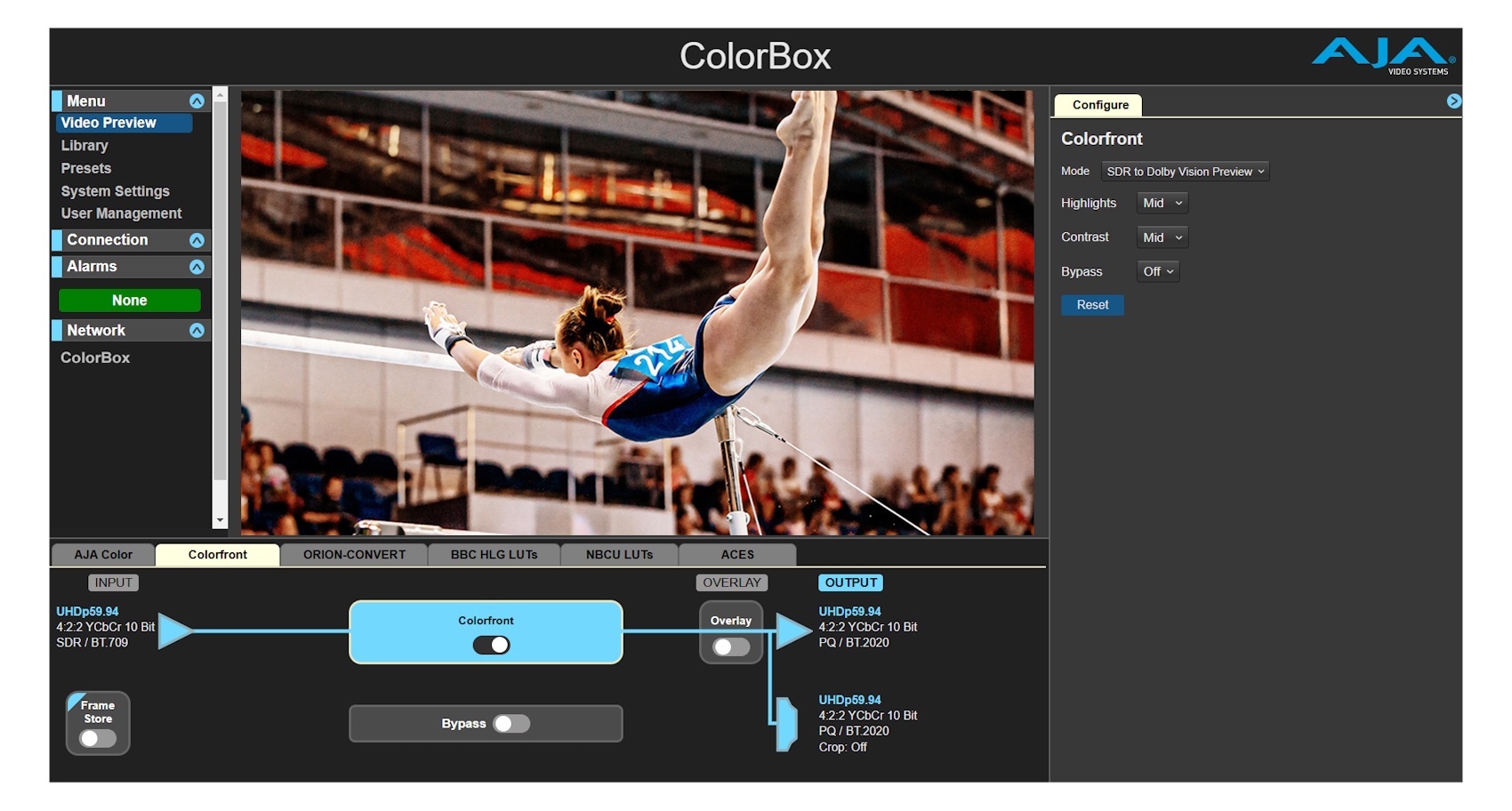The height and width of the screenshot is (811, 1512).
Task: Click the ColorBox network device entry
Action: 95,357
